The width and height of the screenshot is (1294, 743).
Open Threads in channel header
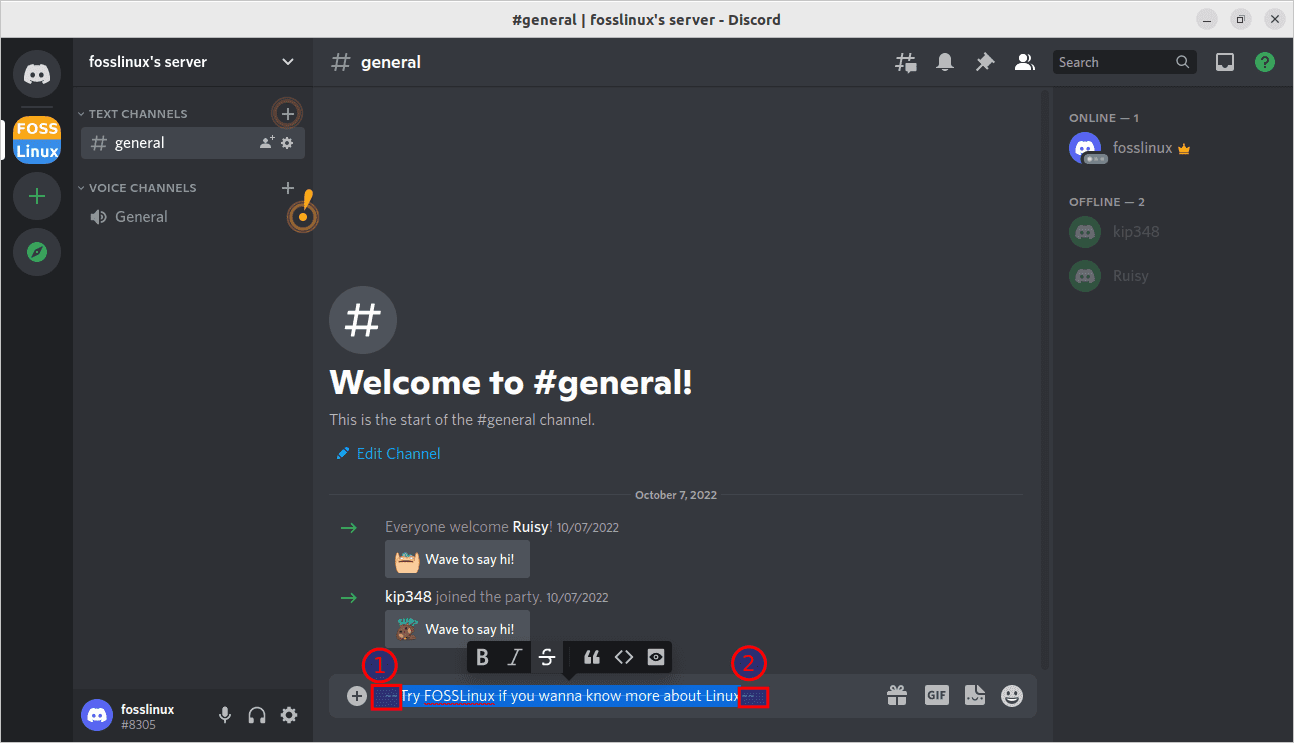pyautogui.click(x=905, y=62)
